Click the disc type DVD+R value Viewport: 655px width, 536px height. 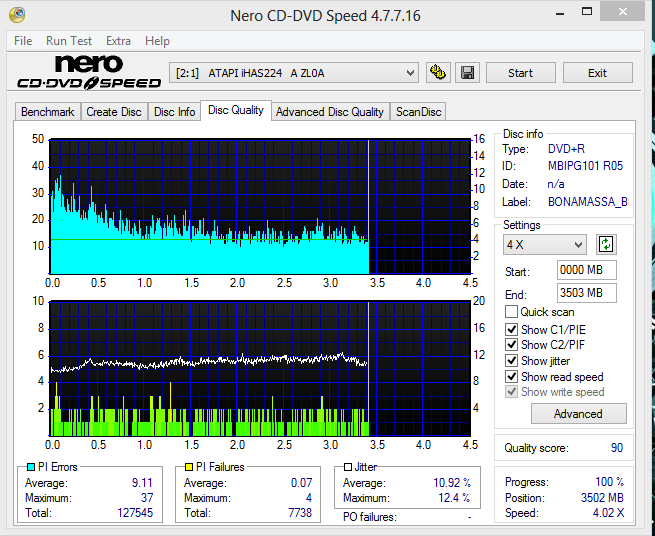566,149
